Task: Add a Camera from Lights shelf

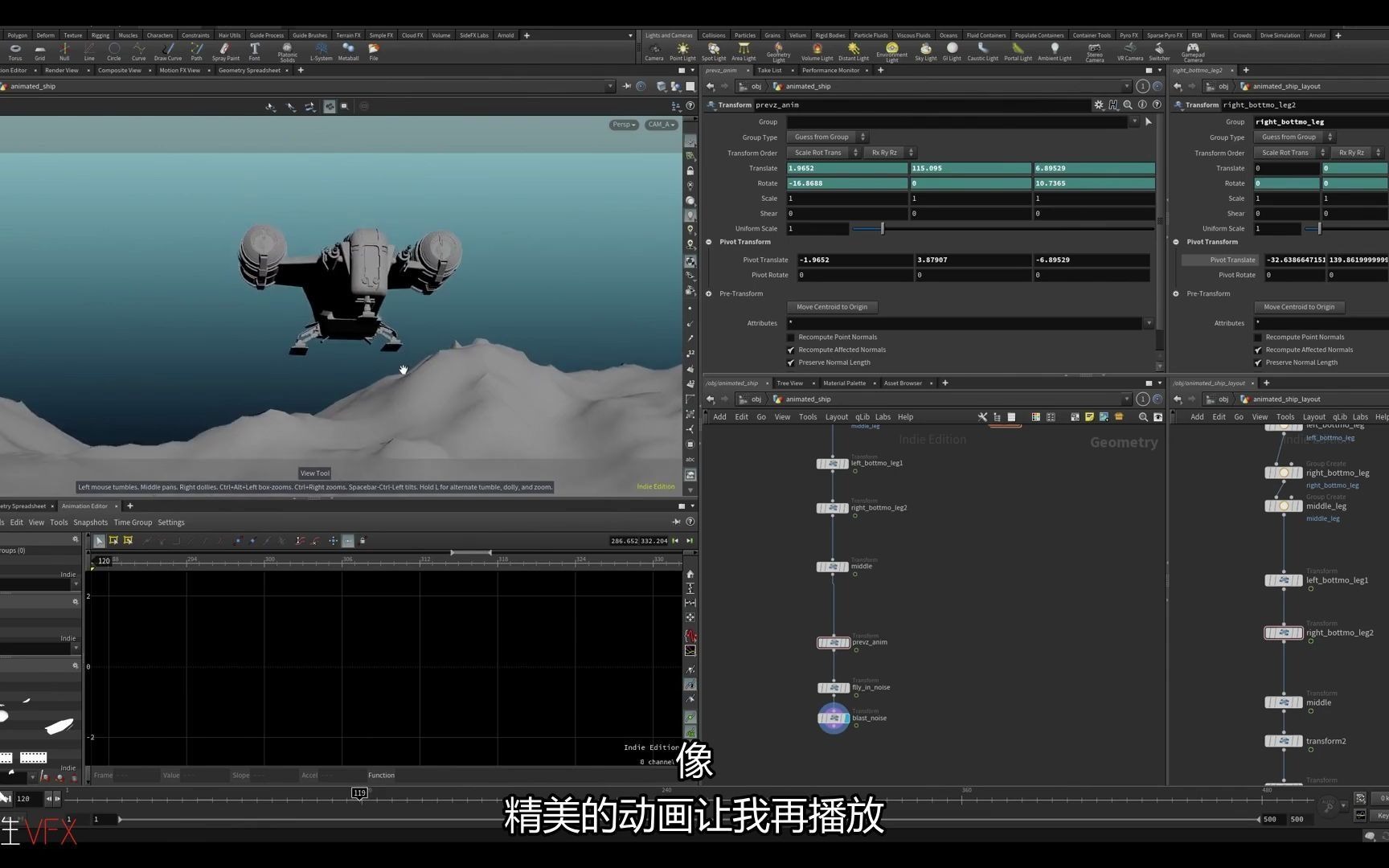Action: [654, 51]
